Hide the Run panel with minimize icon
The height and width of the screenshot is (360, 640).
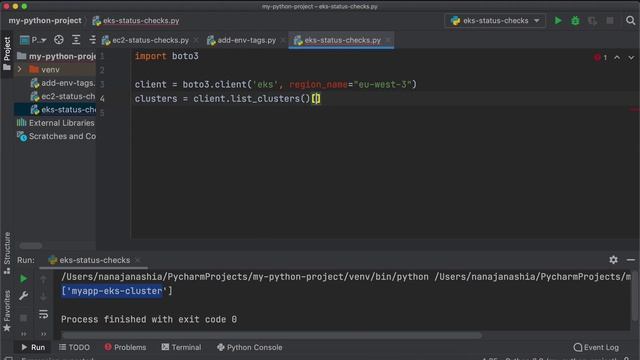(x=631, y=260)
